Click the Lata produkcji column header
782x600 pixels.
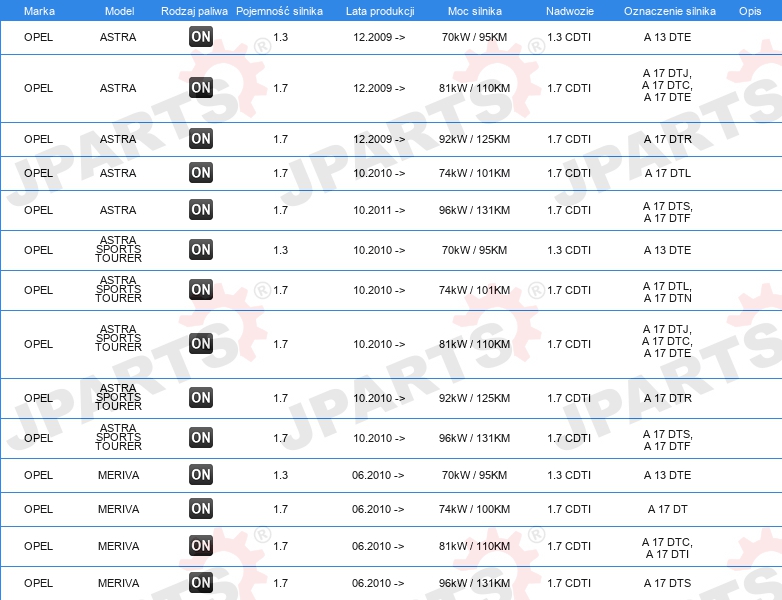pyautogui.click(x=380, y=11)
